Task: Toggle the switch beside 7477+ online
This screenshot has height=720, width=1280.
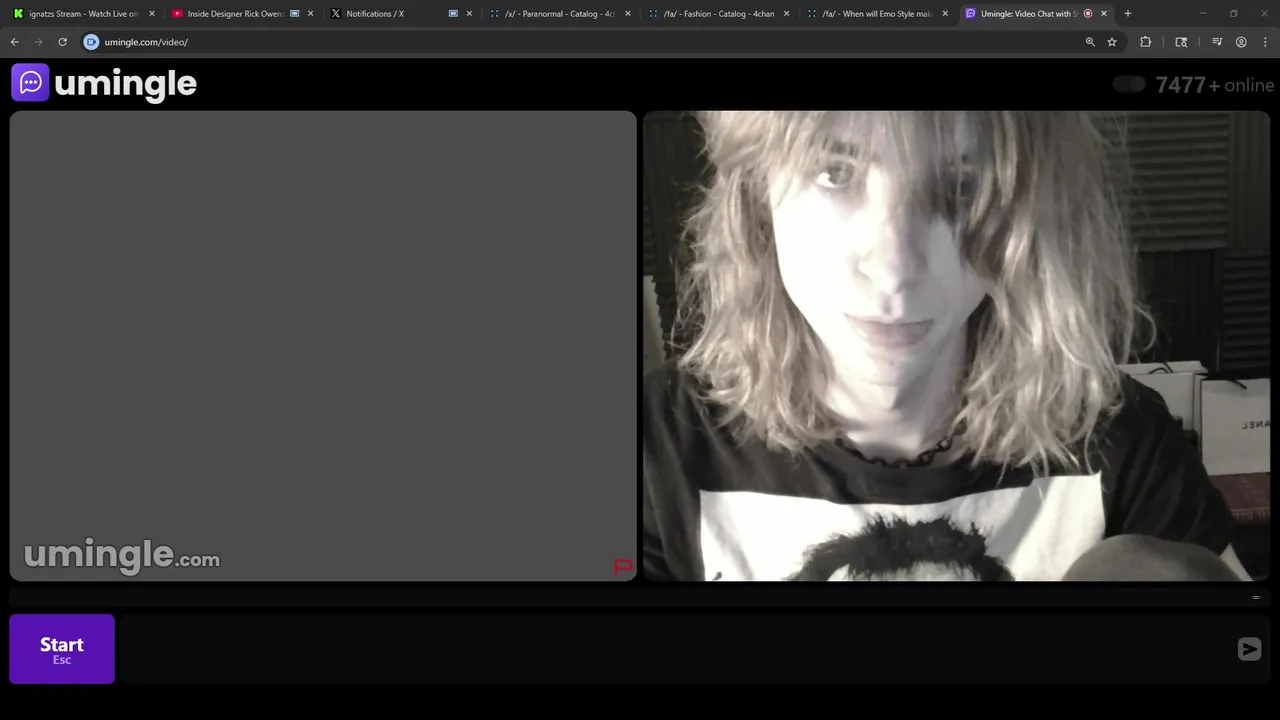Action: (x=1129, y=85)
